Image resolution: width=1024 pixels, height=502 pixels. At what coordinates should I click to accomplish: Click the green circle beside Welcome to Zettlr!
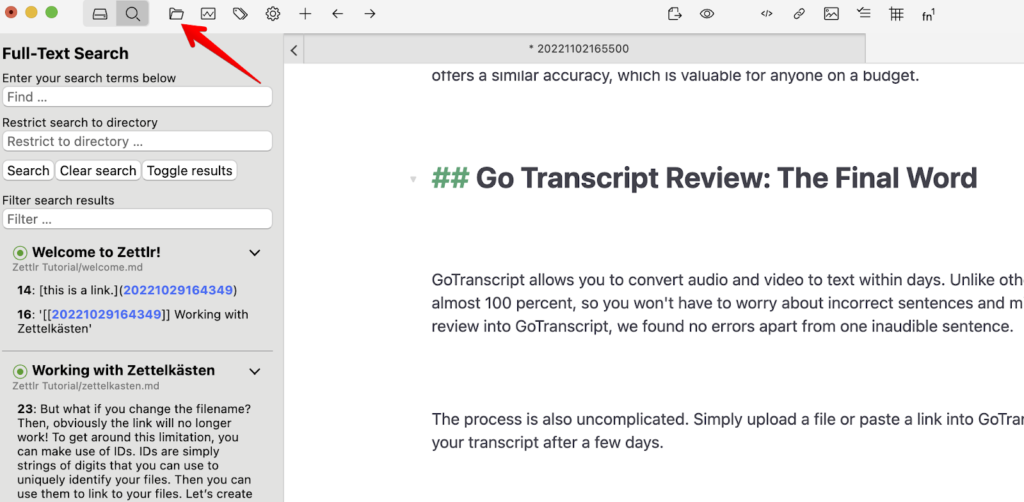20,253
